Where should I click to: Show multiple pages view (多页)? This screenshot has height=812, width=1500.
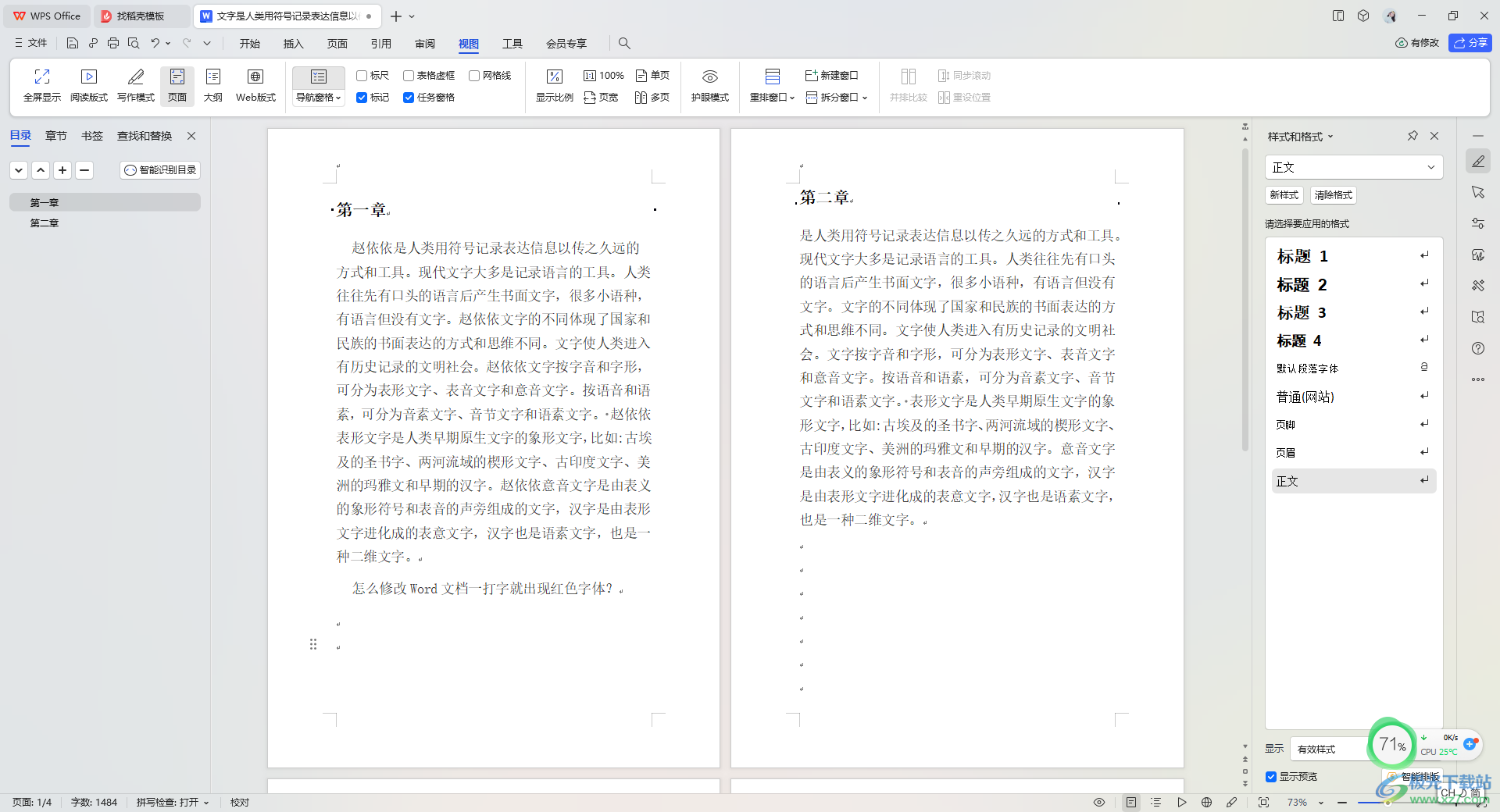[652, 98]
